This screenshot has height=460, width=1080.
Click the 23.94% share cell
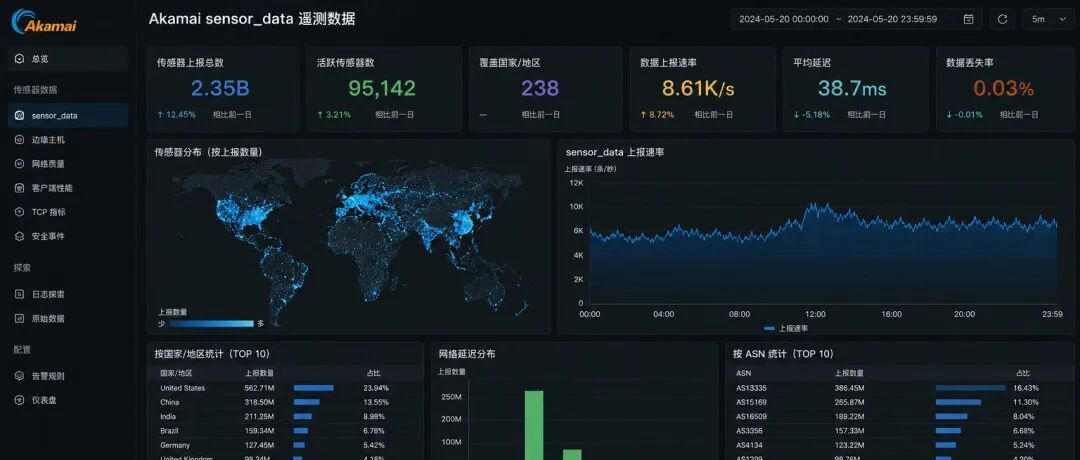tap(377, 388)
